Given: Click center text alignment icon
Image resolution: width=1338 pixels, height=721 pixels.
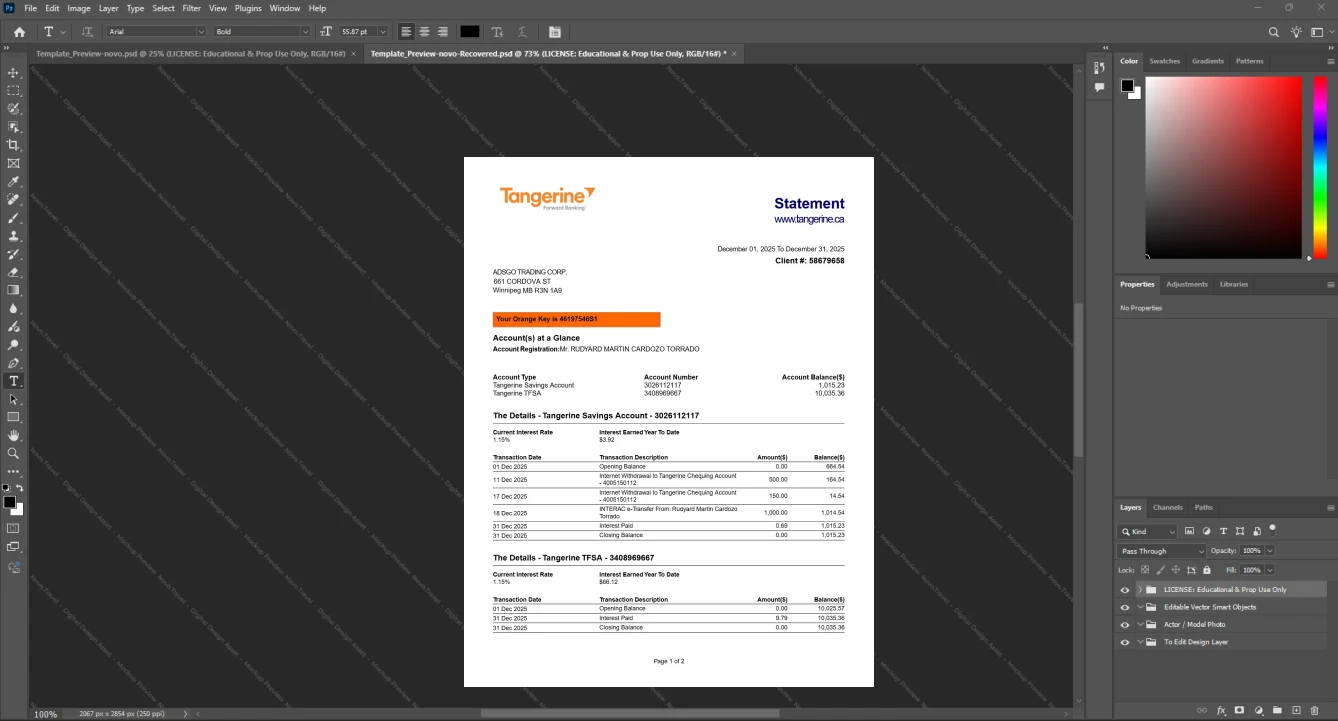Looking at the screenshot, I should click(x=424, y=32).
